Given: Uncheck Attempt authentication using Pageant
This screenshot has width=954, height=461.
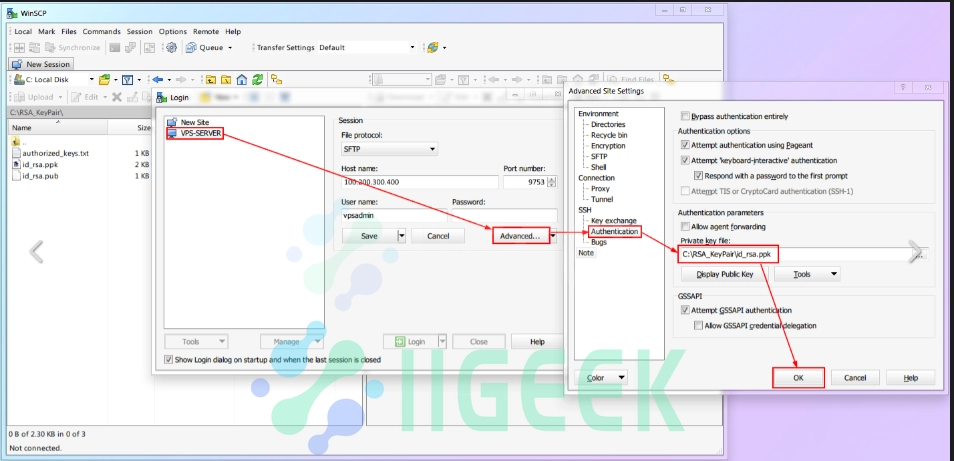Looking at the screenshot, I should (685, 145).
